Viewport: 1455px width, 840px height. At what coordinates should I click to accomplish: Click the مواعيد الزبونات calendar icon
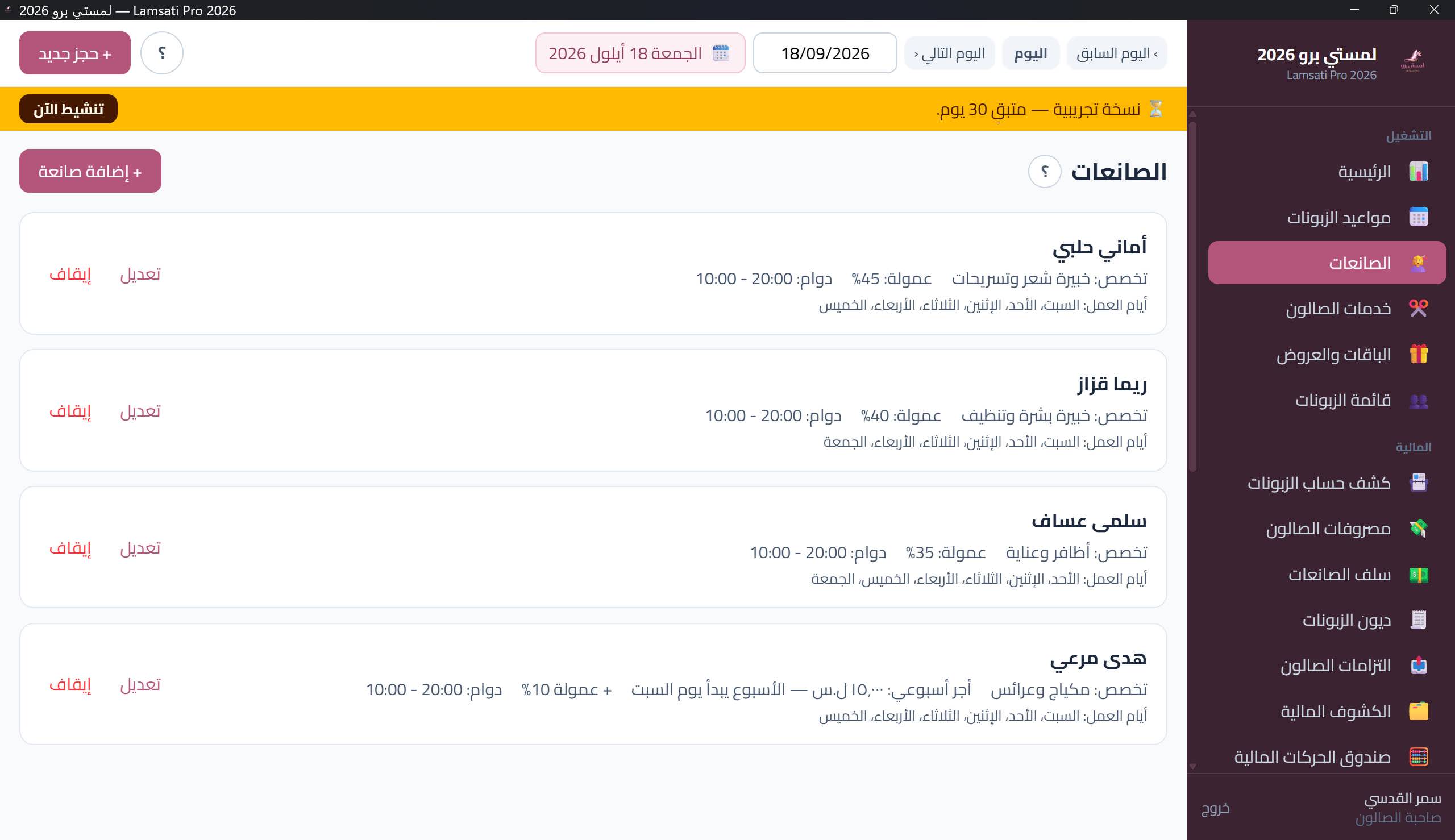(1418, 217)
